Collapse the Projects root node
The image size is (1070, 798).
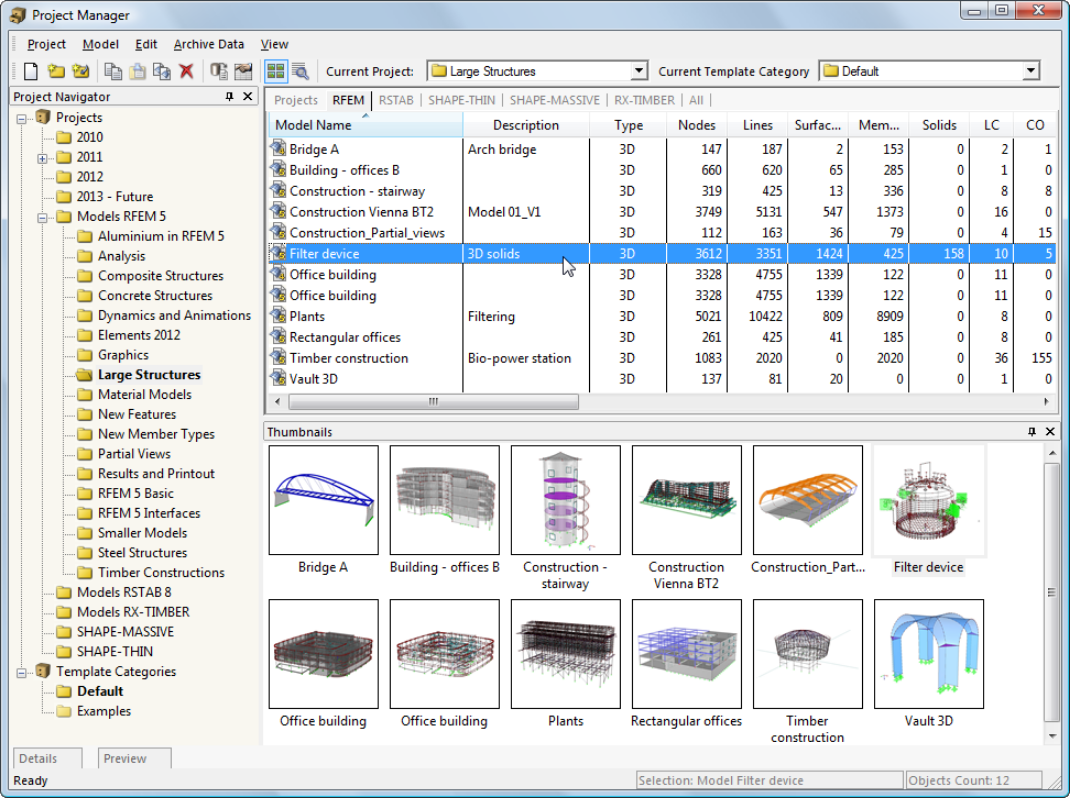[x=22, y=119]
